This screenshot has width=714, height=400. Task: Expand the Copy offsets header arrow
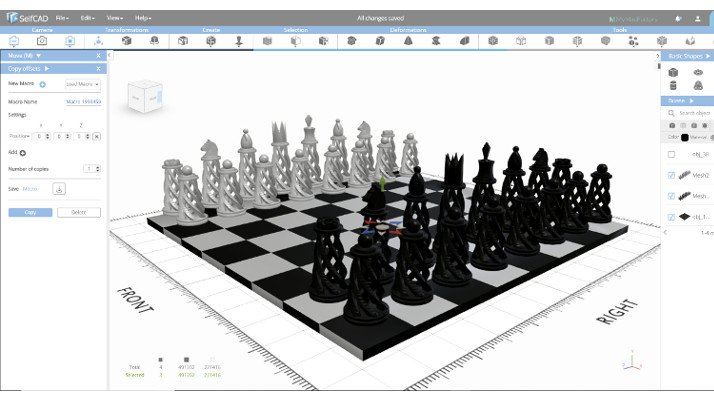(x=47, y=68)
